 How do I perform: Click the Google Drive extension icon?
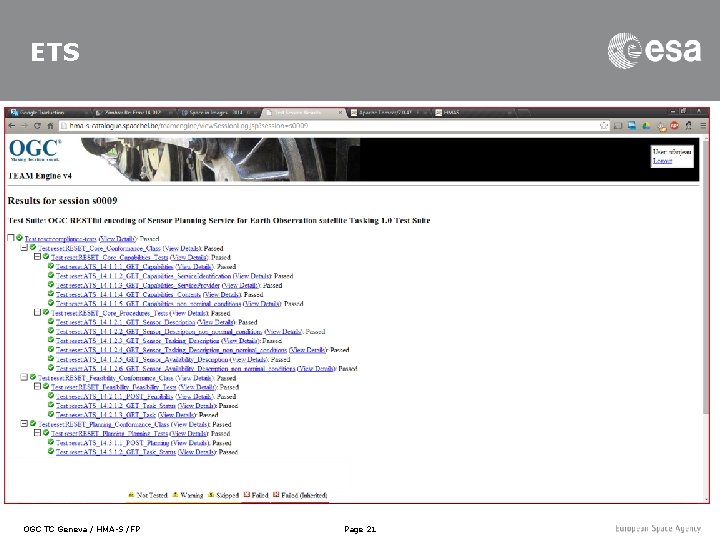[647, 125]
